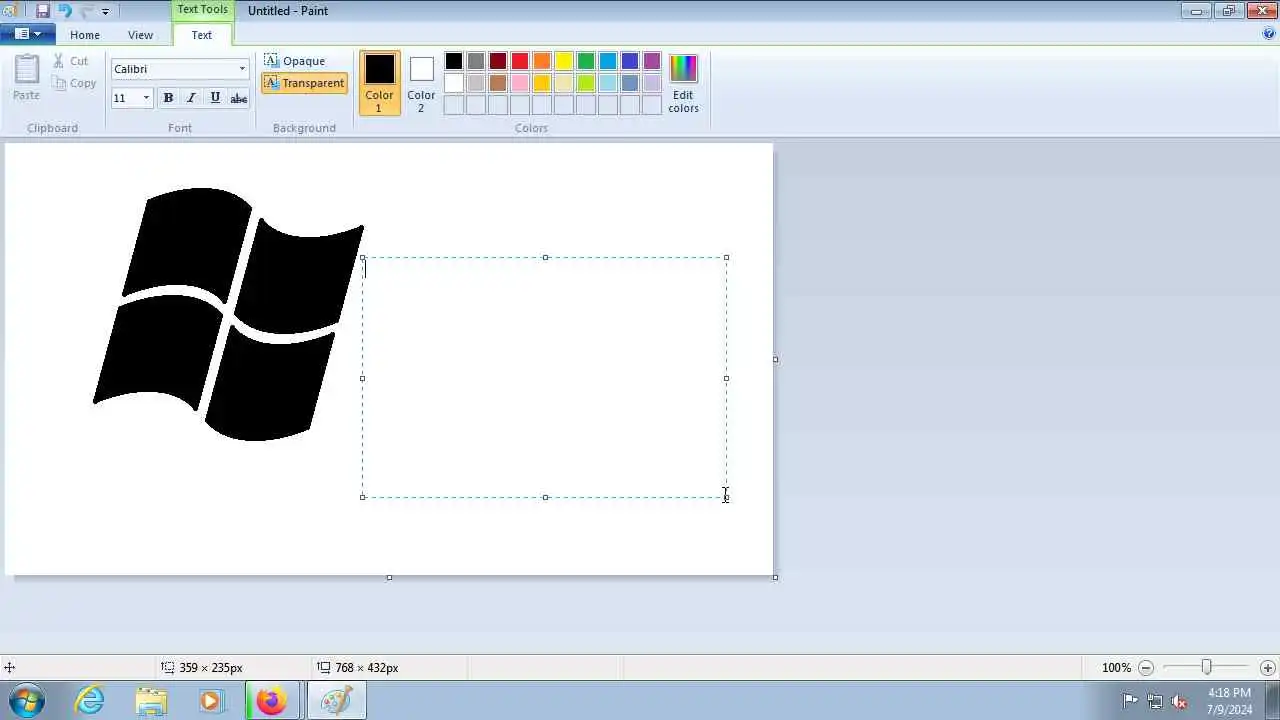1280x720 pixels.
Task: Click the Paint taskbar button
Action: click(336, 701)
